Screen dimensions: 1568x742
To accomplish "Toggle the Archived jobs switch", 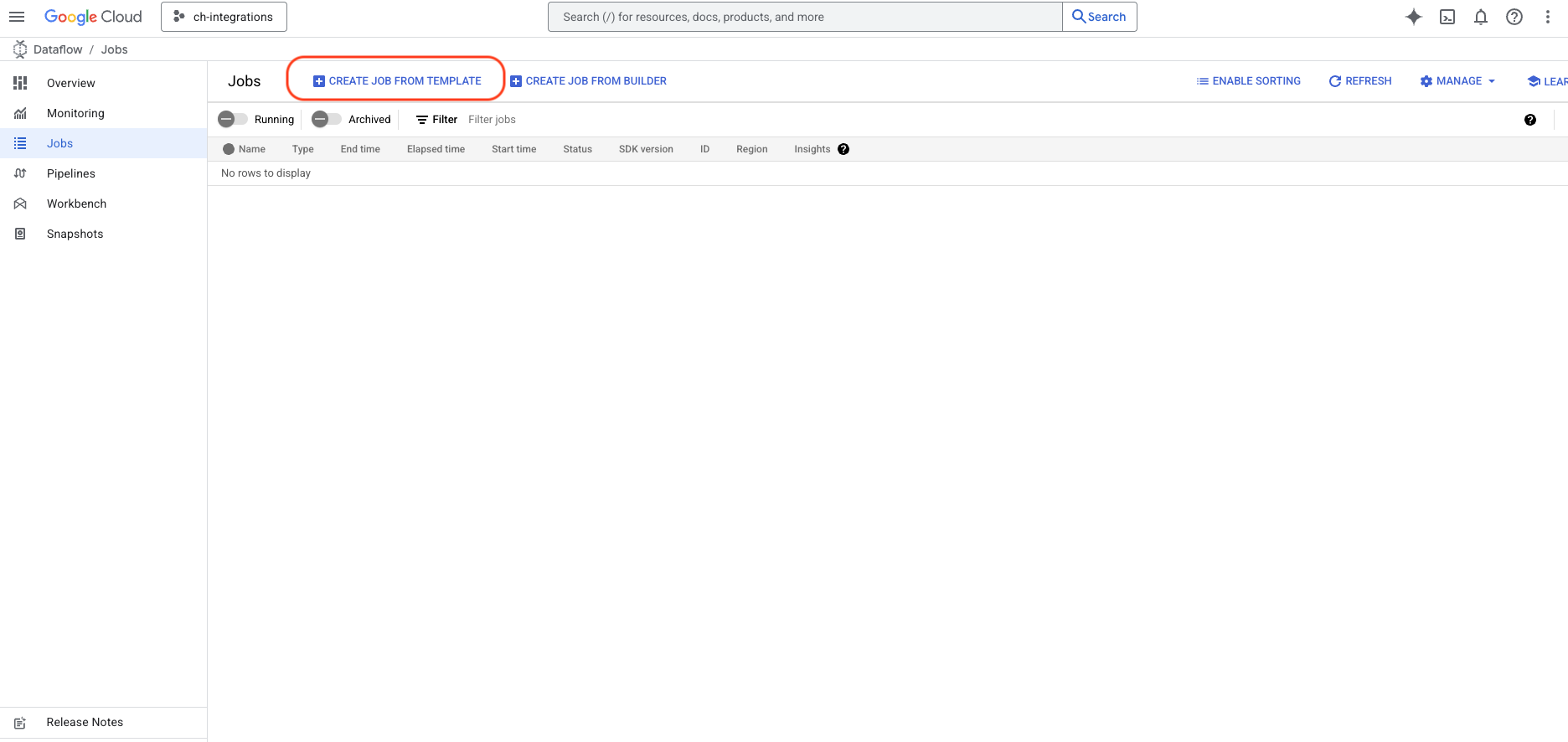I will [x=326, y=120].
